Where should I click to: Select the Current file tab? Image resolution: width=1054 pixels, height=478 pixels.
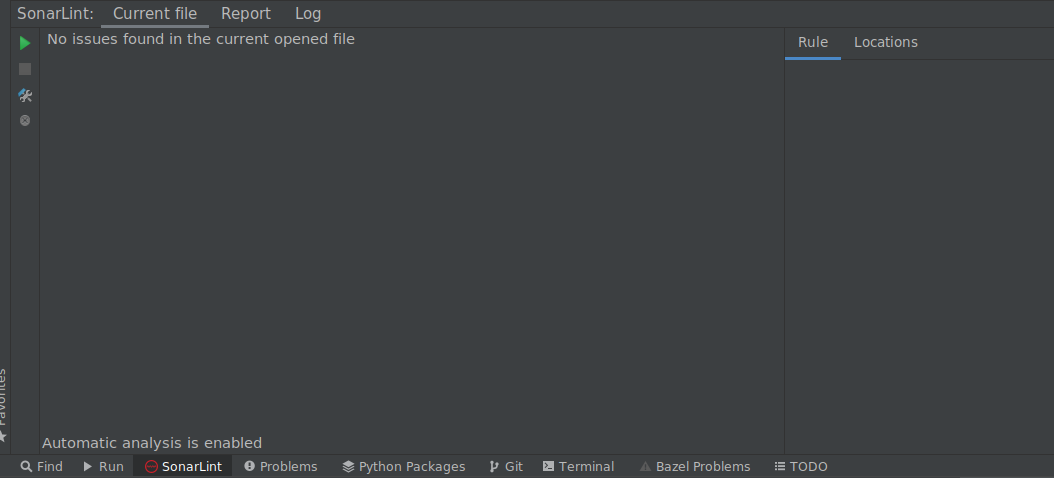(155, 13)
